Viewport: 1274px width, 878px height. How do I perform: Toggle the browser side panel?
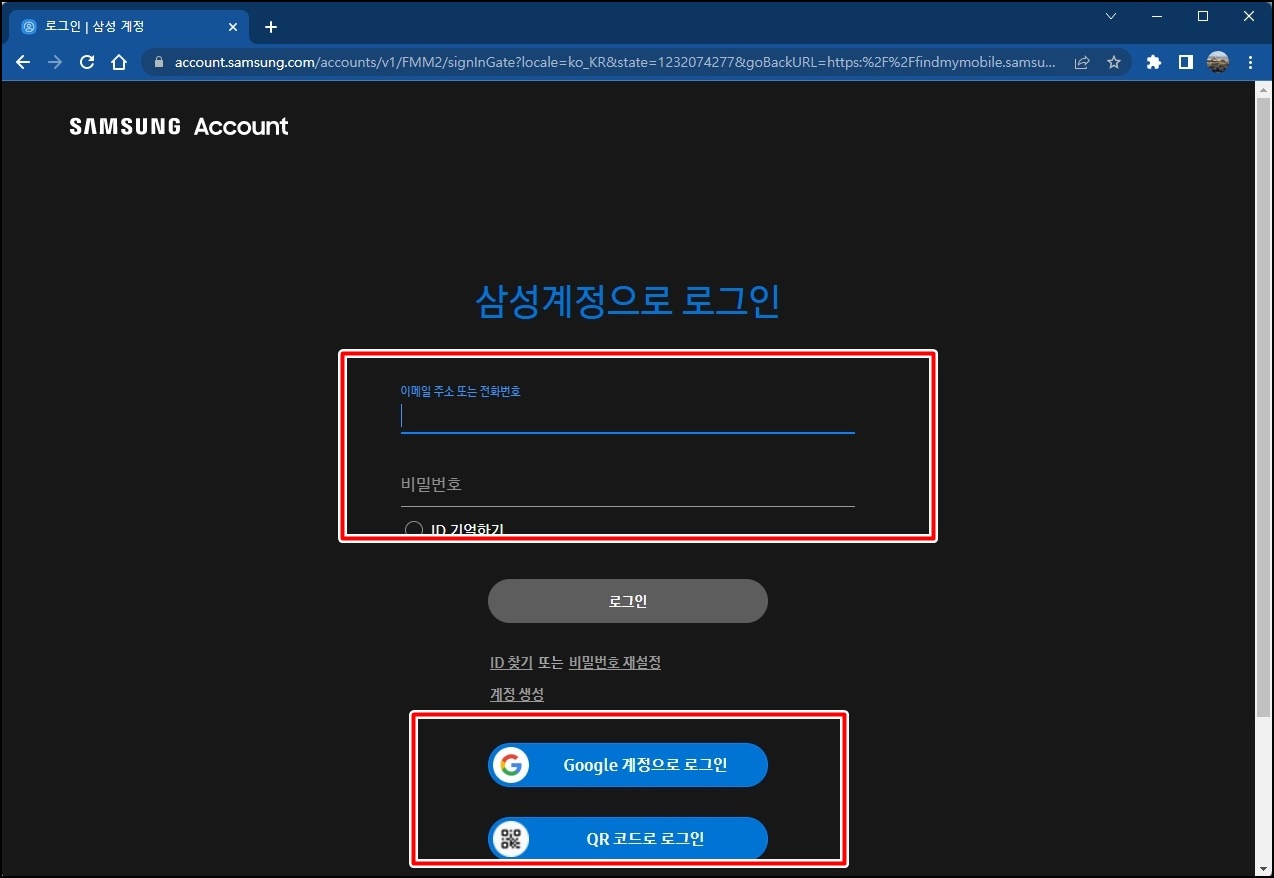(1185, 62)
